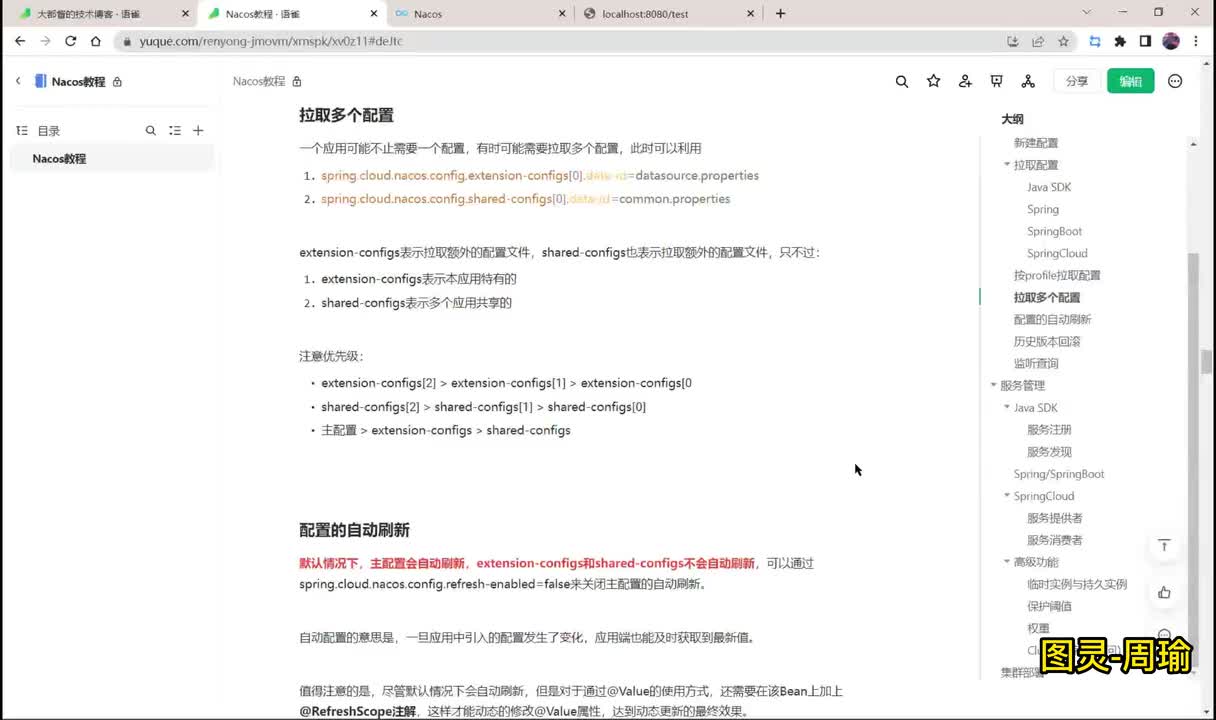Collapse the Java SDK section under 服务管理

coord(1007,408)
